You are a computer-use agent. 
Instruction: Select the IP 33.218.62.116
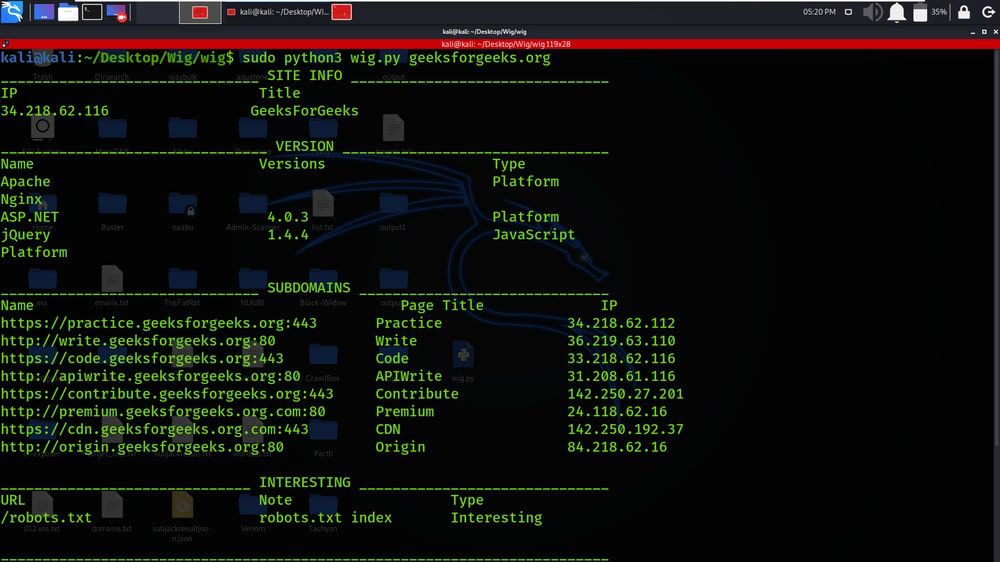click(621, 359)
